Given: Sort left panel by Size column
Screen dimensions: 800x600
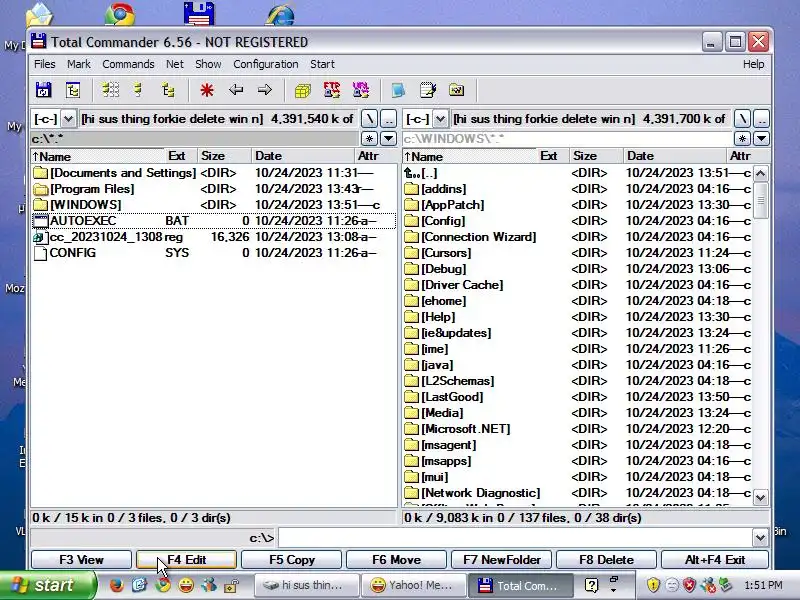Looking at the screenshot, I should click(x=224, y=156).
